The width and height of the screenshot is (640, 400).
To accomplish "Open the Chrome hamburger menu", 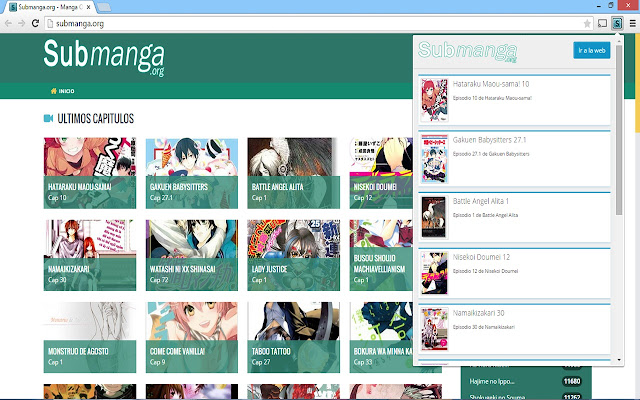I will click(x=633, y=23).
